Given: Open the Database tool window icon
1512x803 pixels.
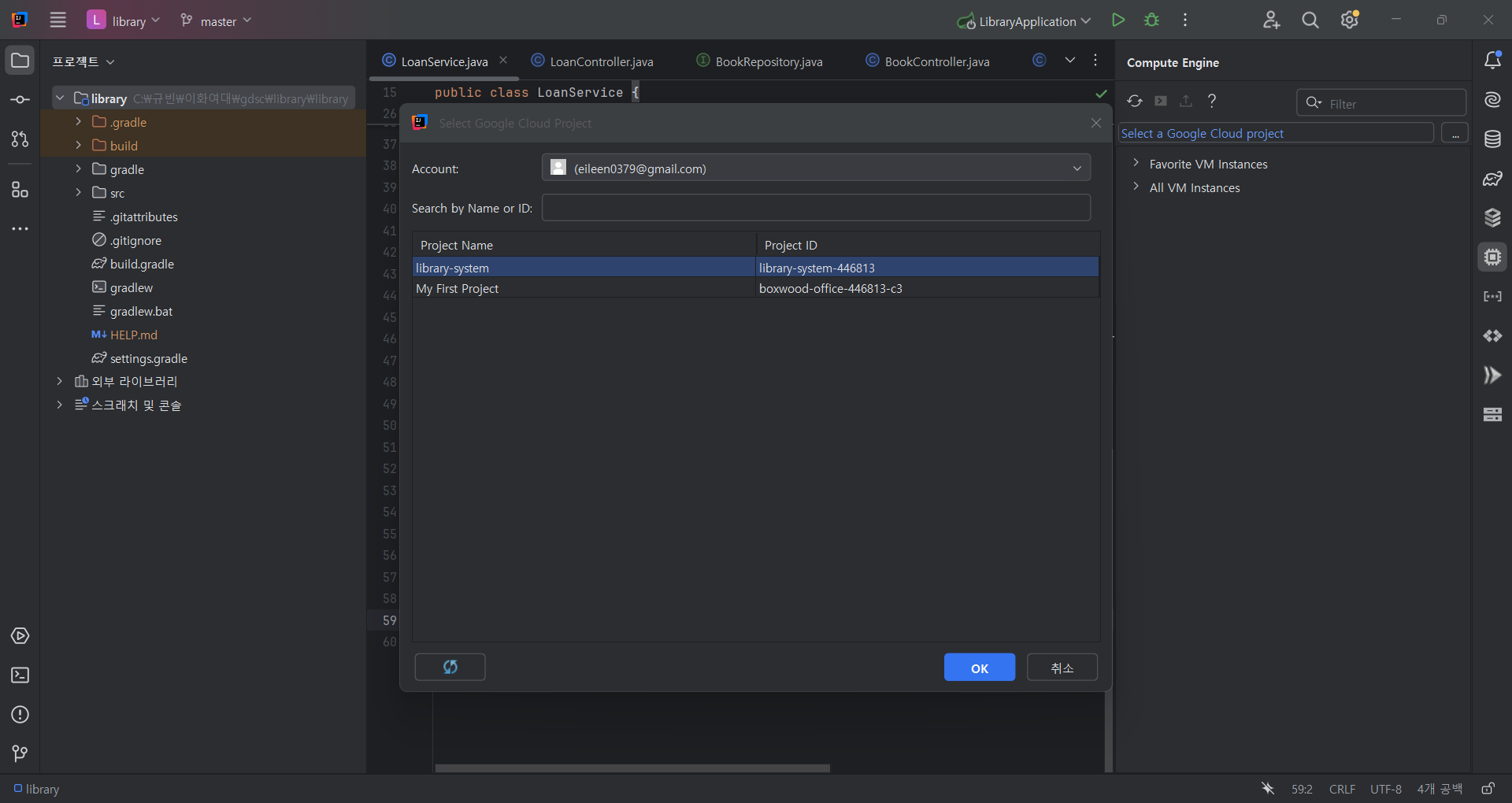Looking at the screenshot, I should point(1492,139).
